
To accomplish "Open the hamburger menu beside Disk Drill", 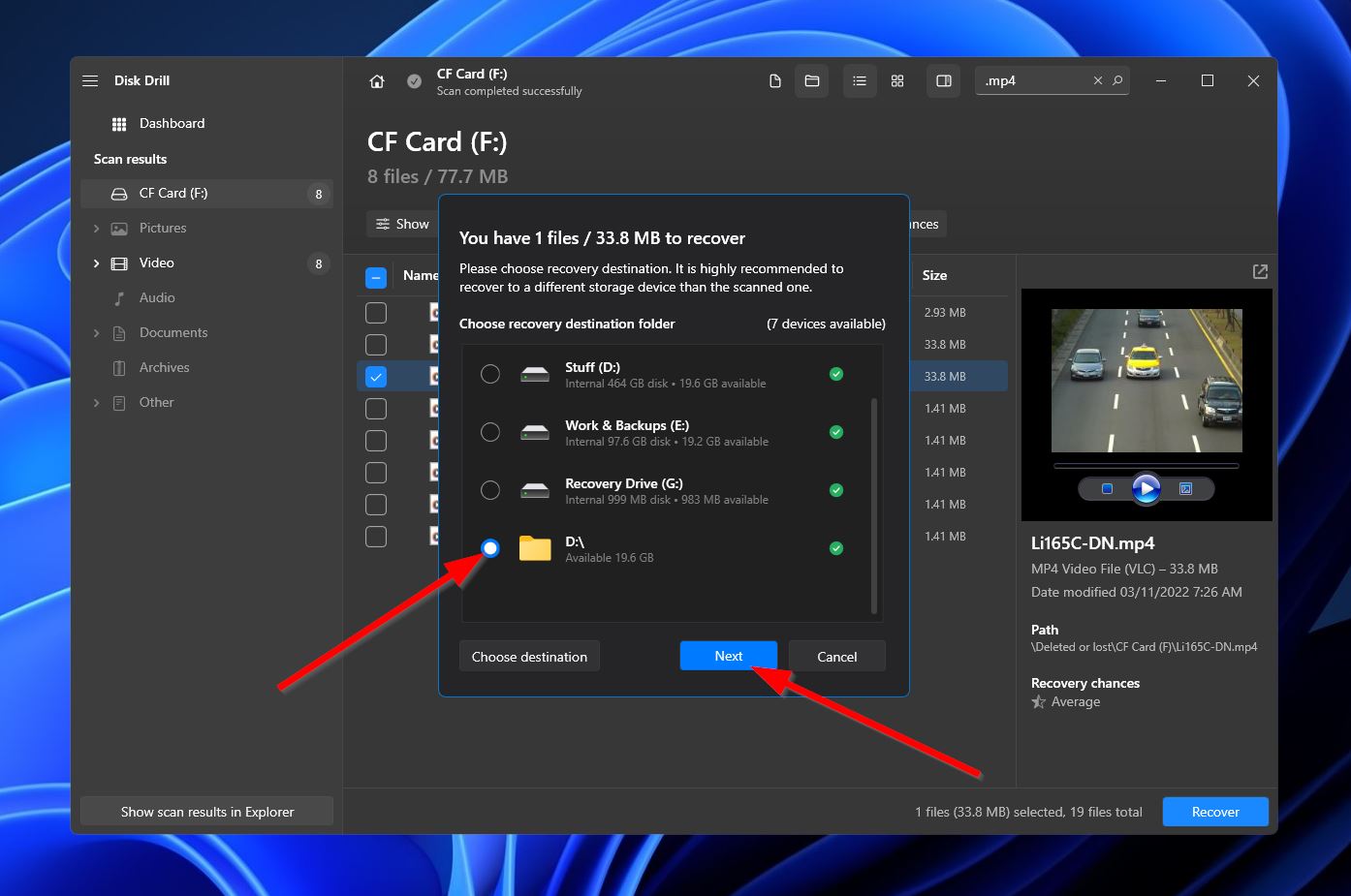I will point(90,80).
